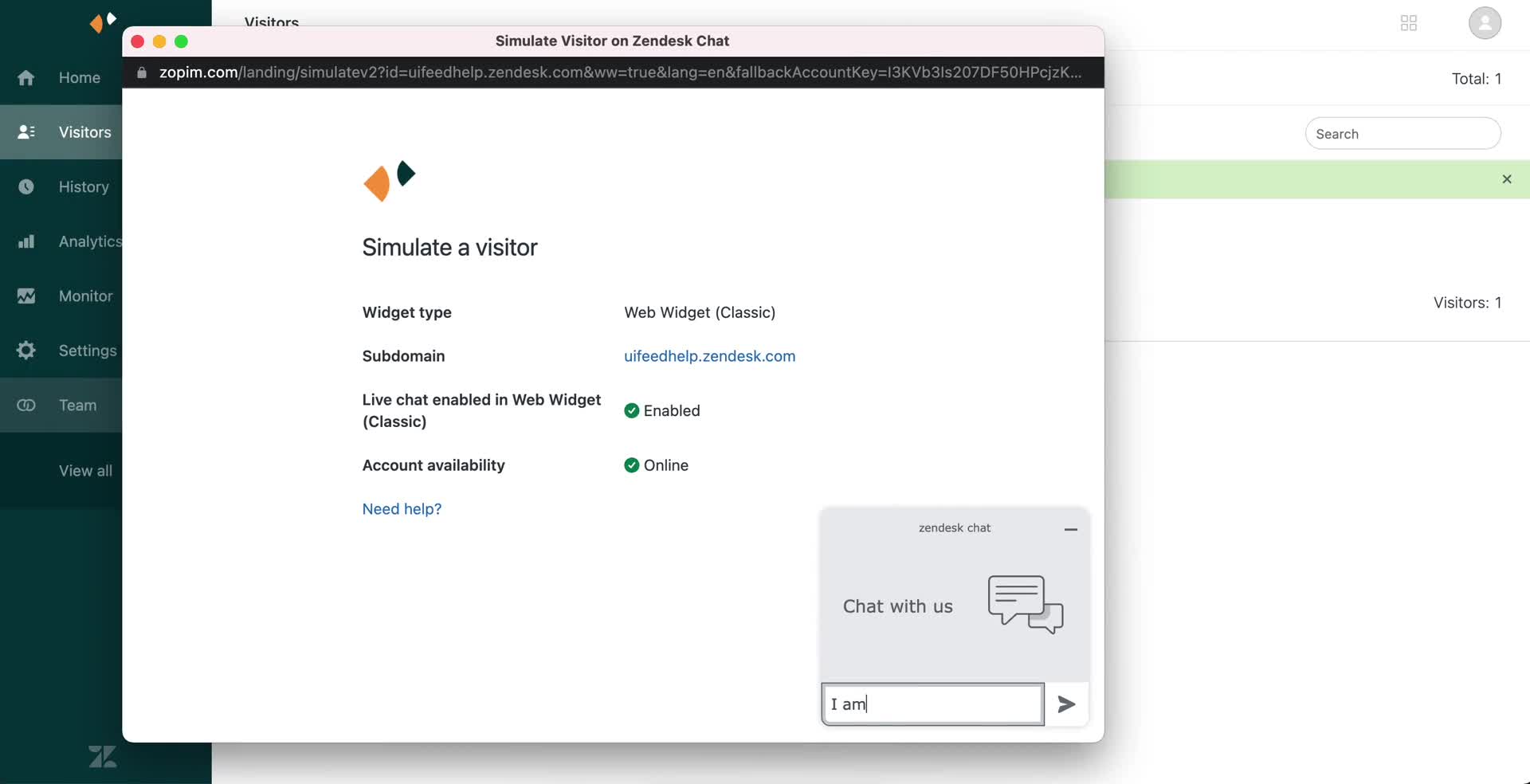Open uifeedhelp.zendesk.com subdomain link
This screenshot has height=784, width=1530.
[x=709, y=356]
